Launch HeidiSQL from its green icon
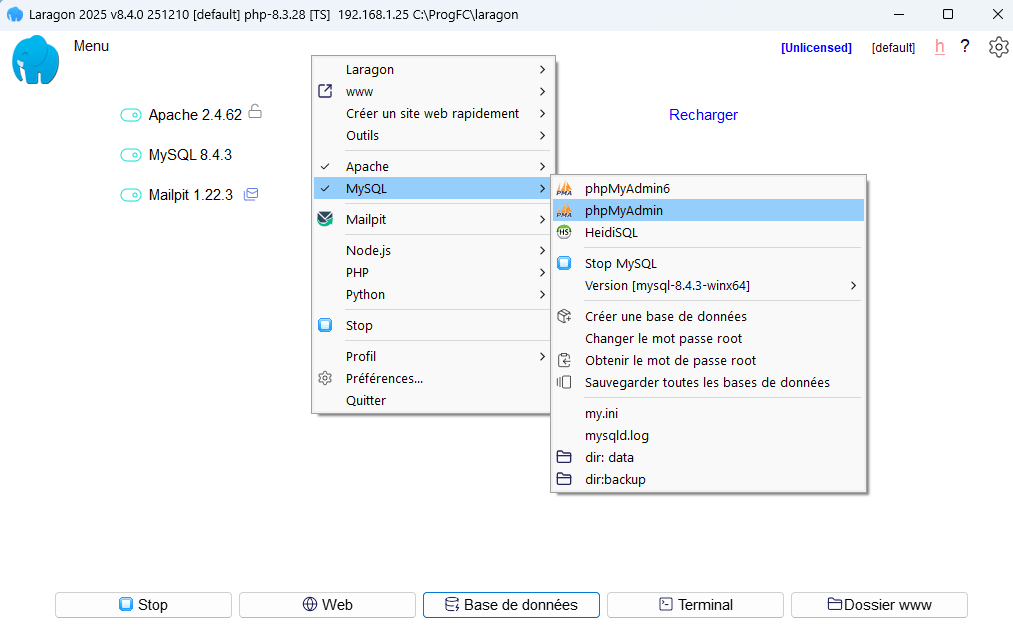 click(565, 232)
